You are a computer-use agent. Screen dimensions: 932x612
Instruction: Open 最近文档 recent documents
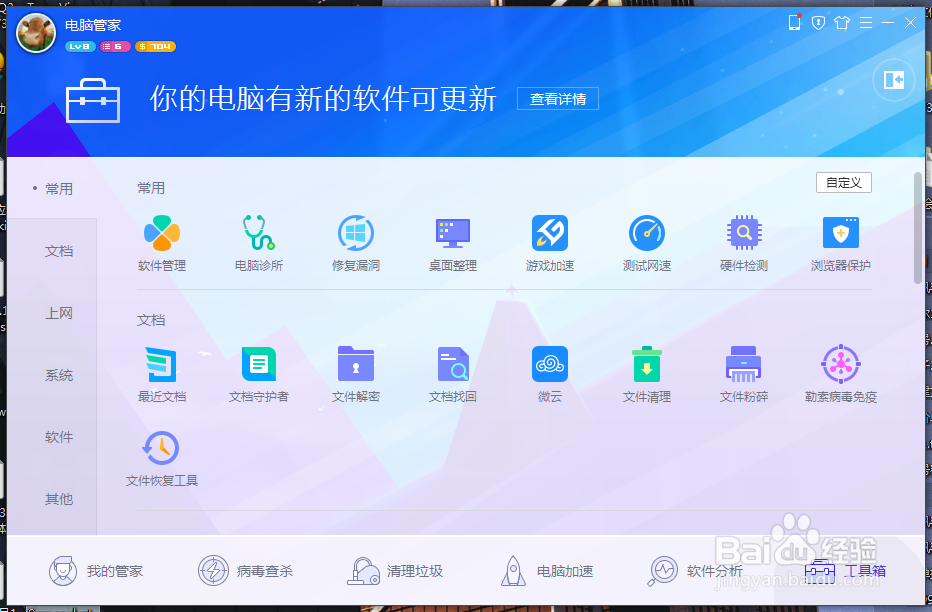click(x=162, y=374)
